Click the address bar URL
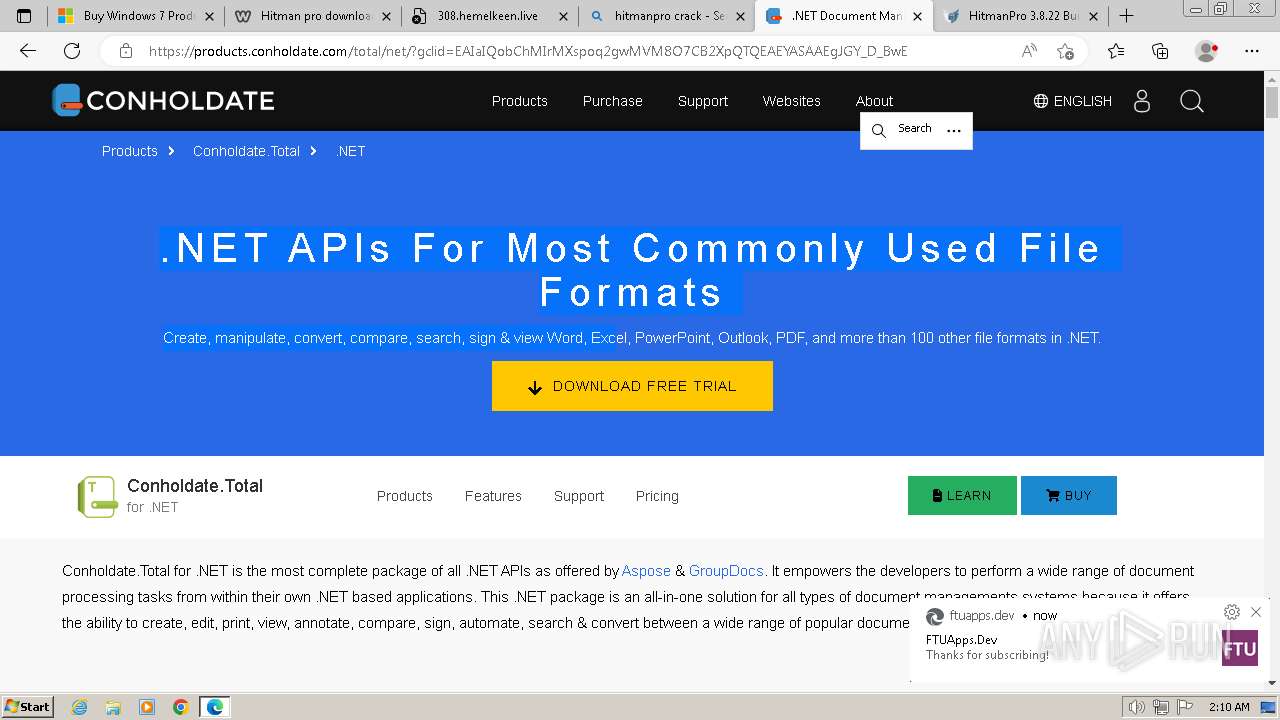Image resolution: width=1280 pixels, height=720 pixels. click(528, 51)
